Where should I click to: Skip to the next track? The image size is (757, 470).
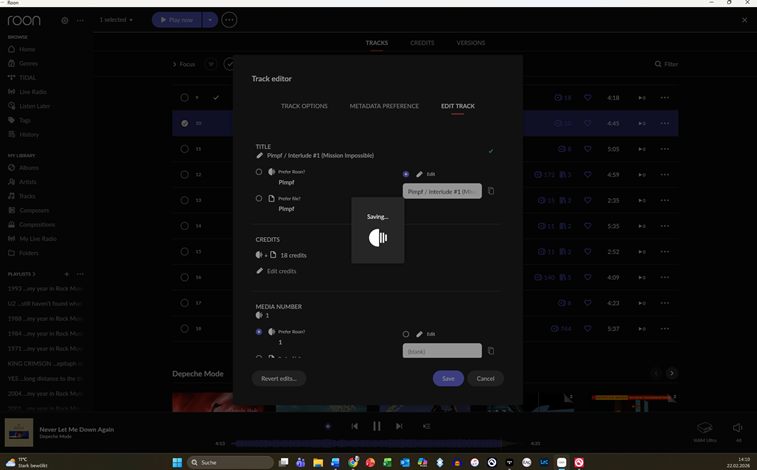(399, 426)
